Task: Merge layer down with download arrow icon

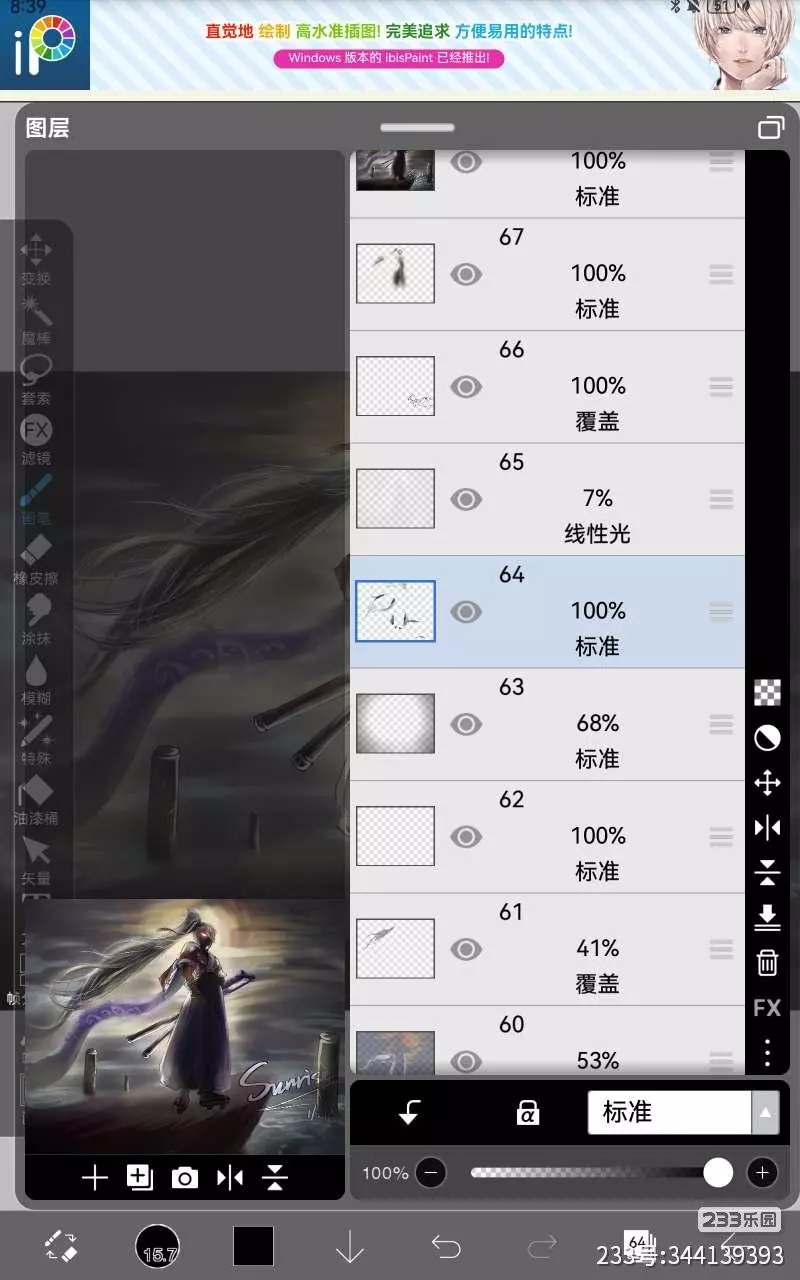Action: [767, 917]
